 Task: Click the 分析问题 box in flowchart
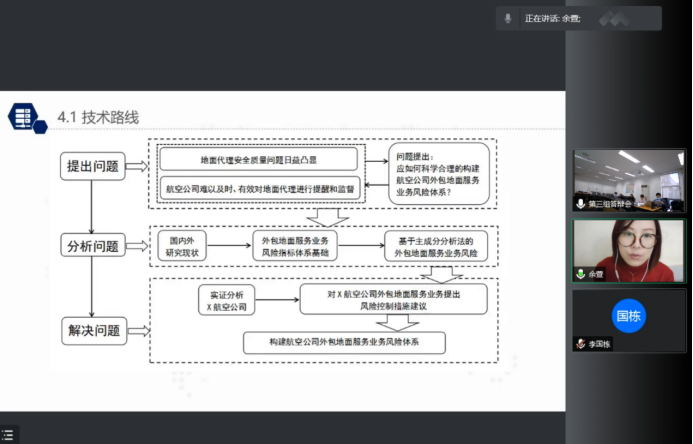(x=91, y=246)
